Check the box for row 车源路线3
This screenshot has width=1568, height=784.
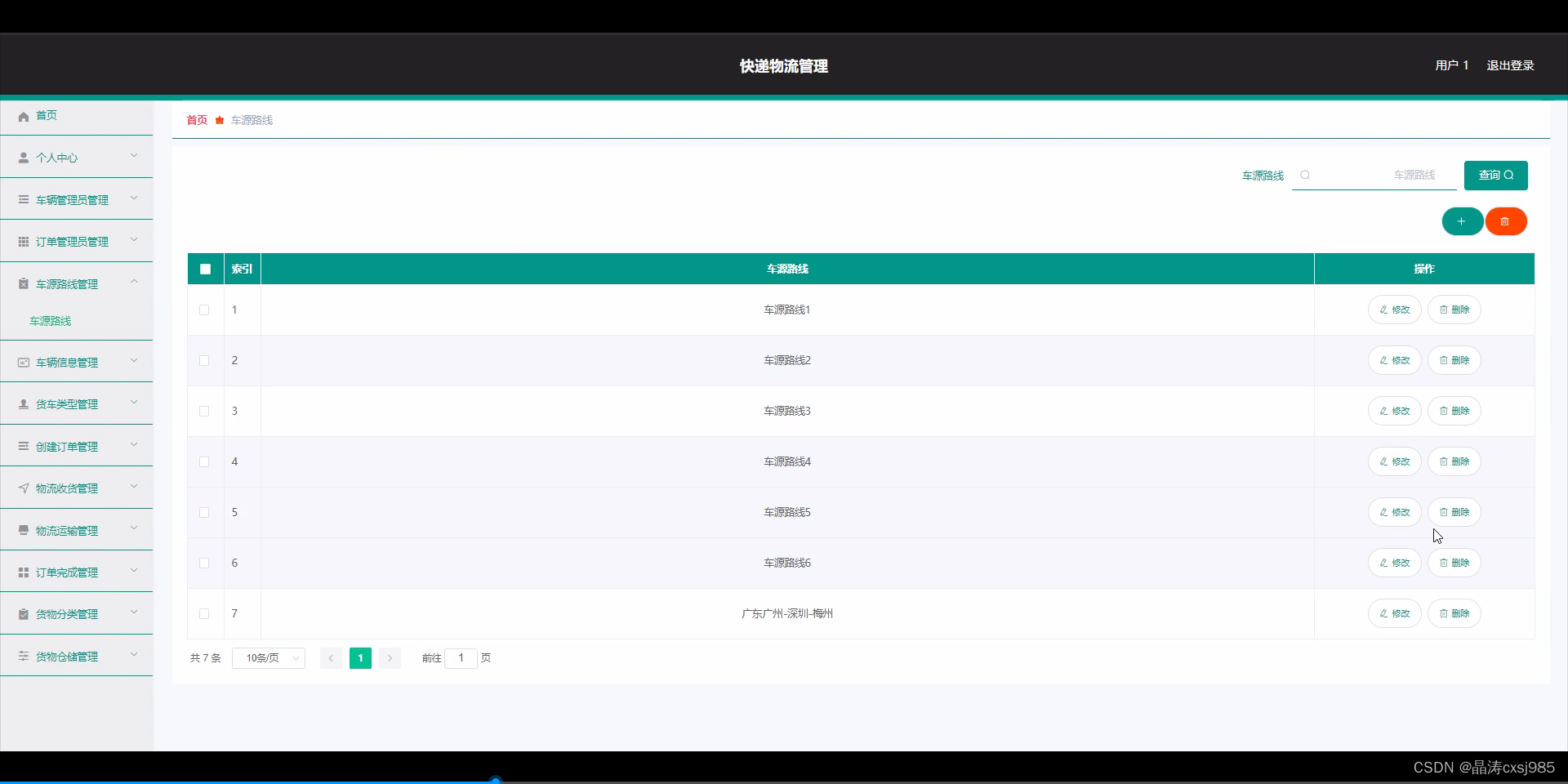coord(204,411)
